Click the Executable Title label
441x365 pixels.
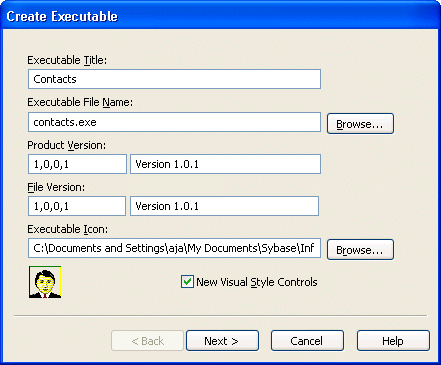pyautogui.click(x=67, y=60)
